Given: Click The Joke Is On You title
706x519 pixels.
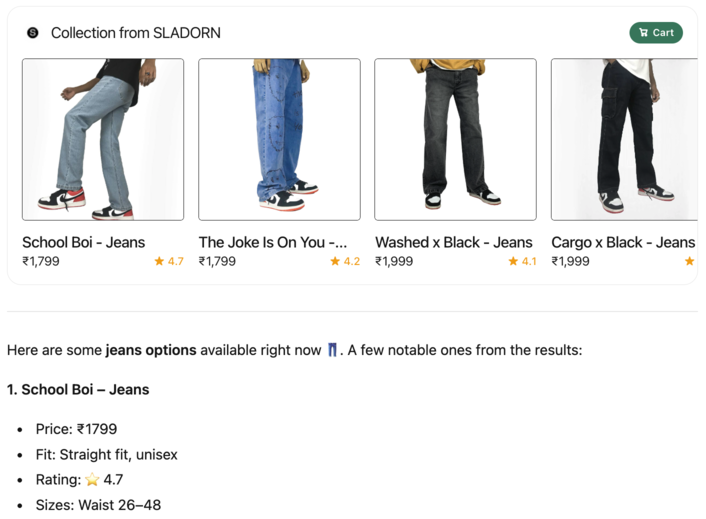Looking at the screenshot, I should coord(273,242).
